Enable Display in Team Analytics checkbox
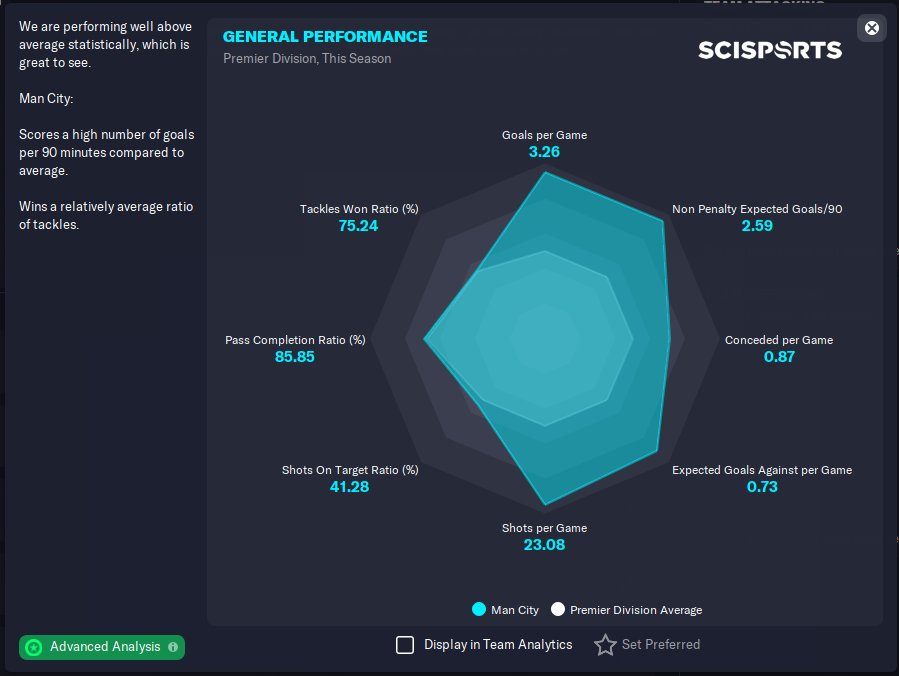 (x=405, y=645)
